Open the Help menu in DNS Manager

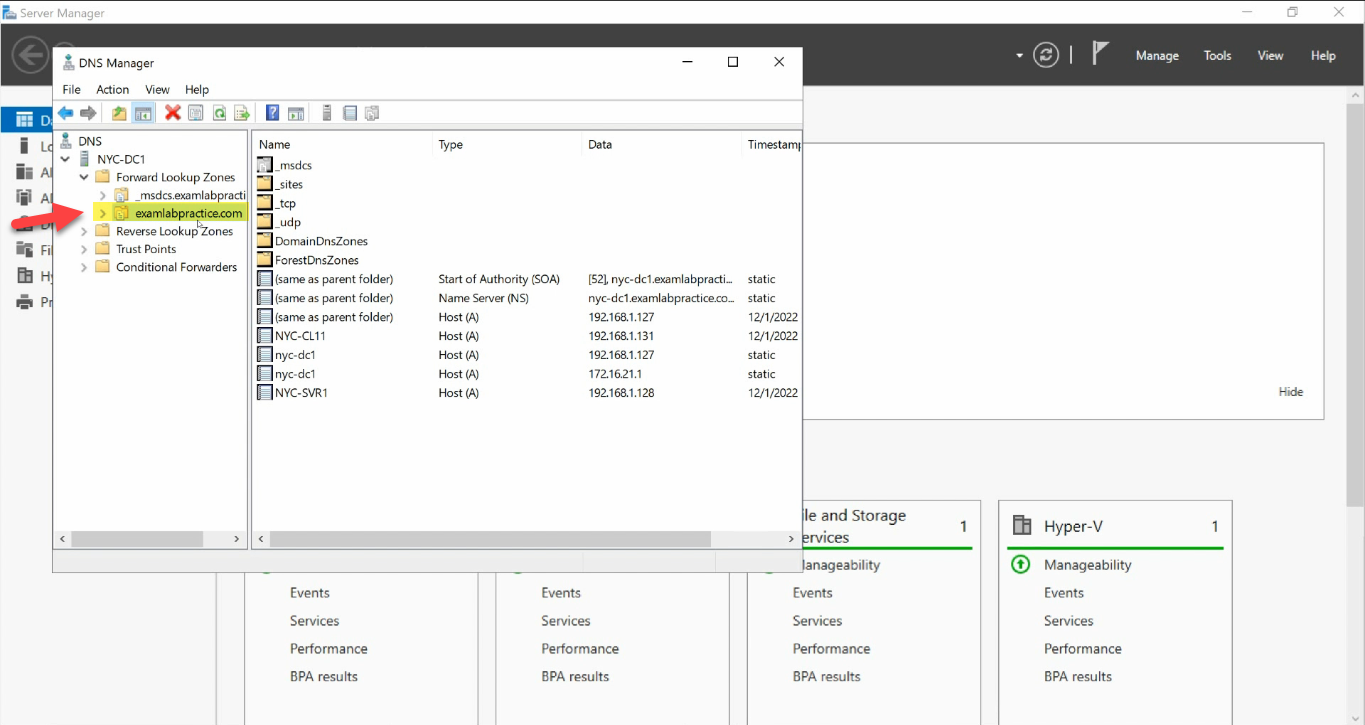197,89
